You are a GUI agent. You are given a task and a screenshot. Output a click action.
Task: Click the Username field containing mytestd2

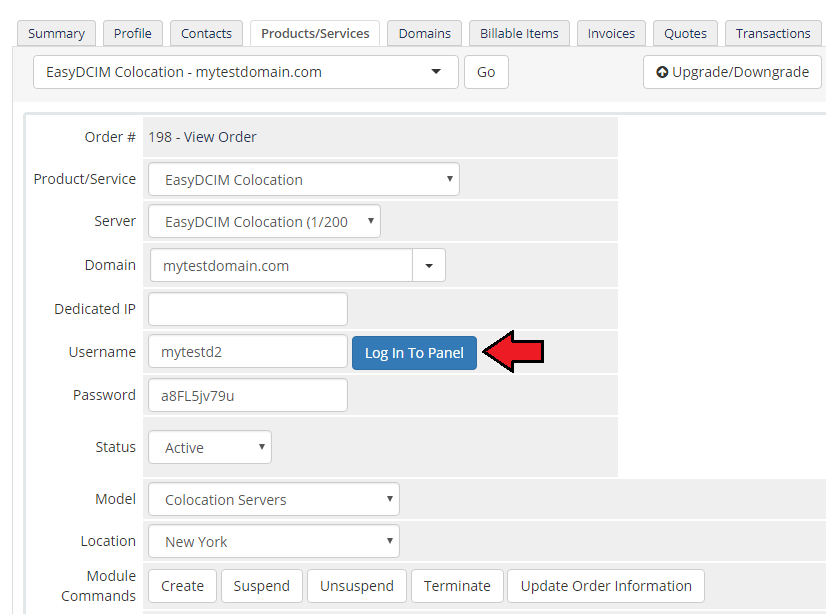point(248,352)
